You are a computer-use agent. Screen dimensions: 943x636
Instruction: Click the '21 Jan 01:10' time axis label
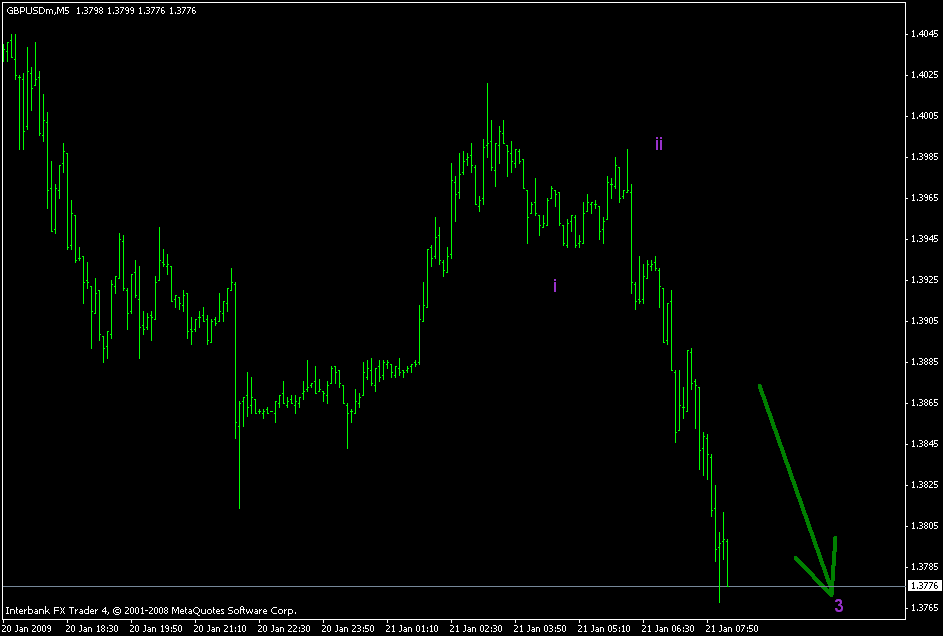coord(410,628)
